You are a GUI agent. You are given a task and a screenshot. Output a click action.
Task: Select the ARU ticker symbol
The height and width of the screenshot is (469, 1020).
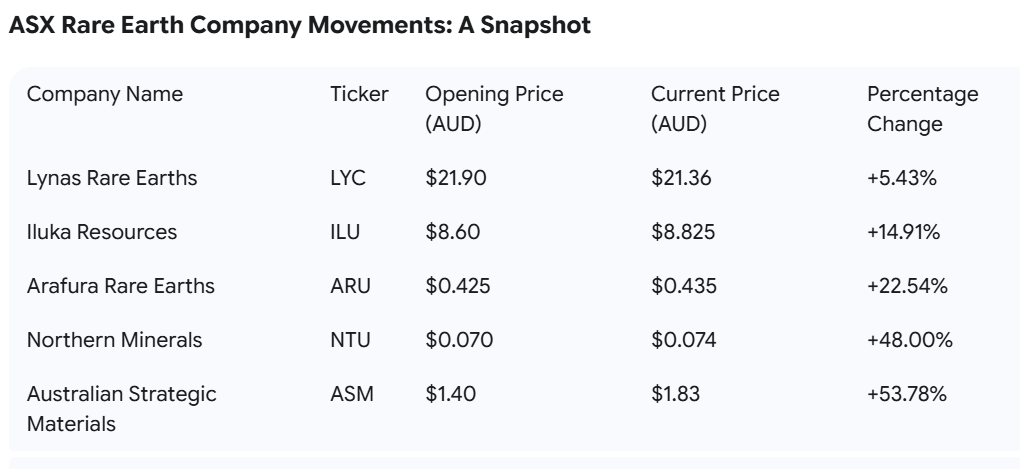coord(350,287)
